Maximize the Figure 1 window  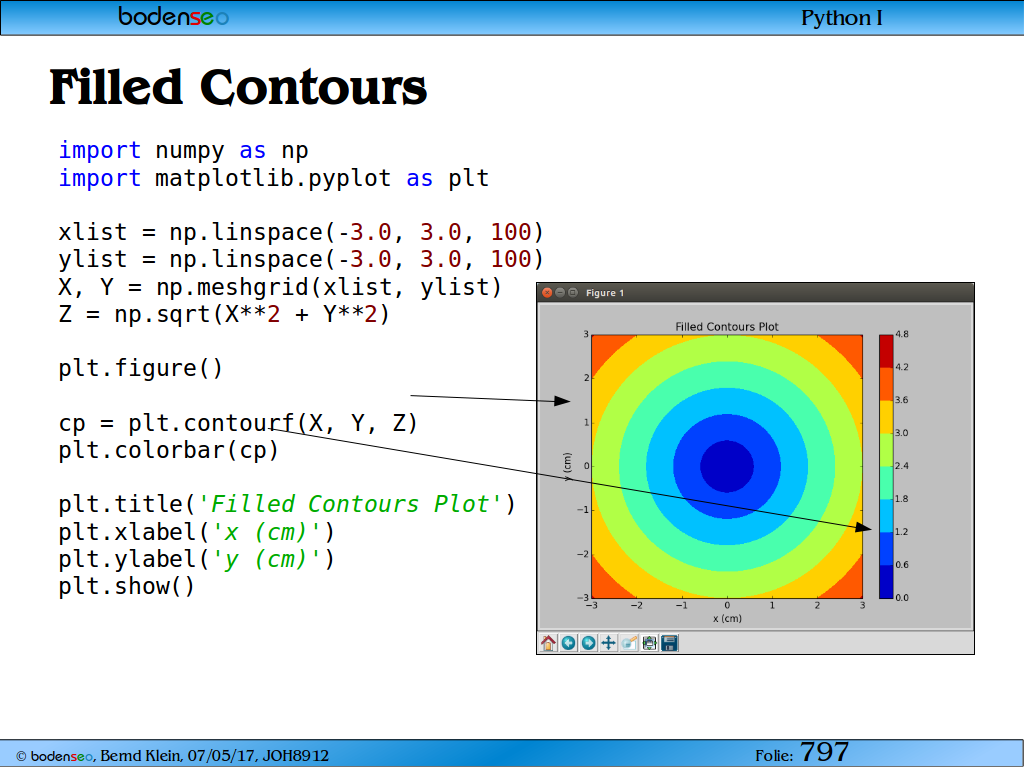point(573,293)
